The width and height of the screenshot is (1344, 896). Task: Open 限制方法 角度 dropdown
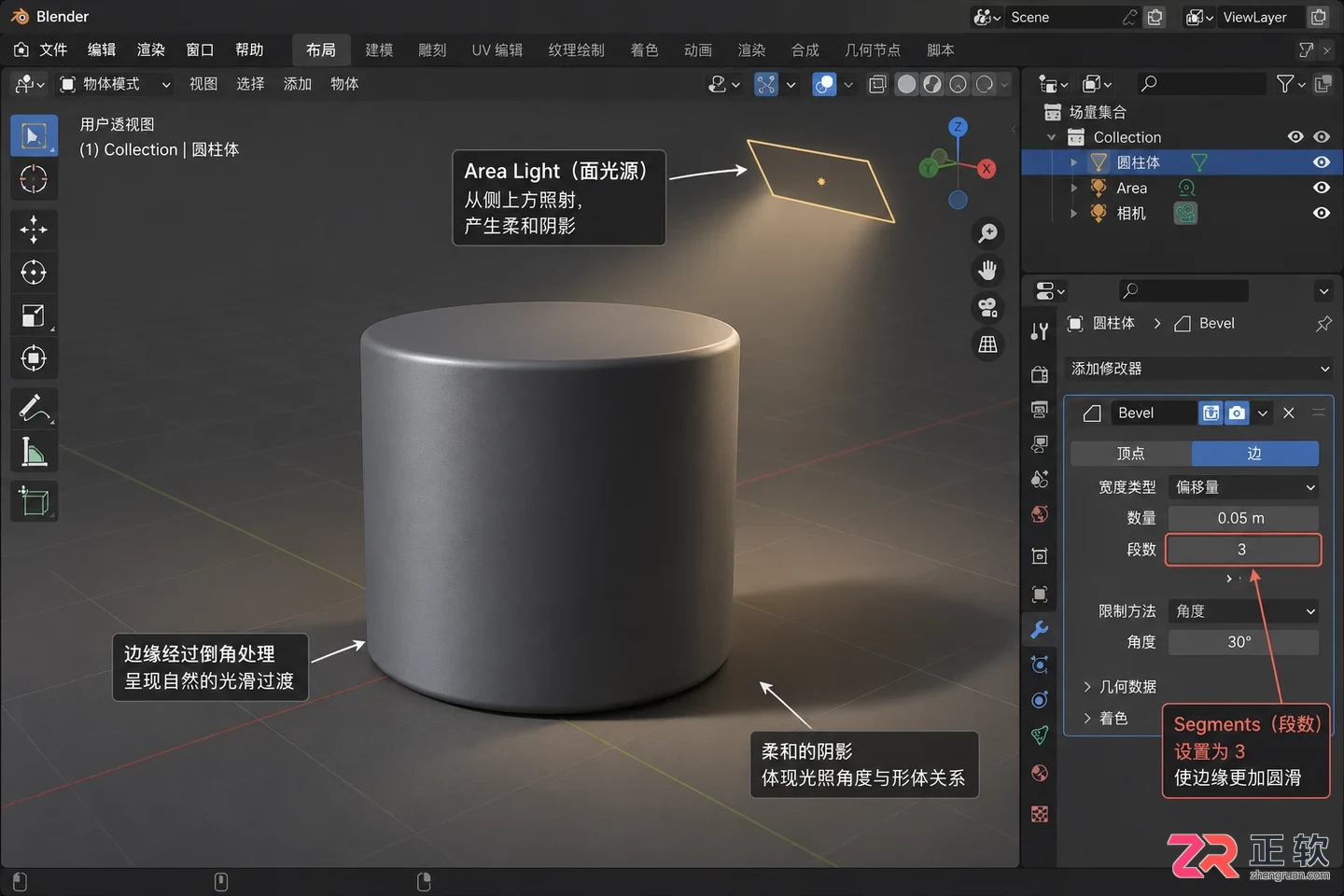click(x=1244, y=611)
